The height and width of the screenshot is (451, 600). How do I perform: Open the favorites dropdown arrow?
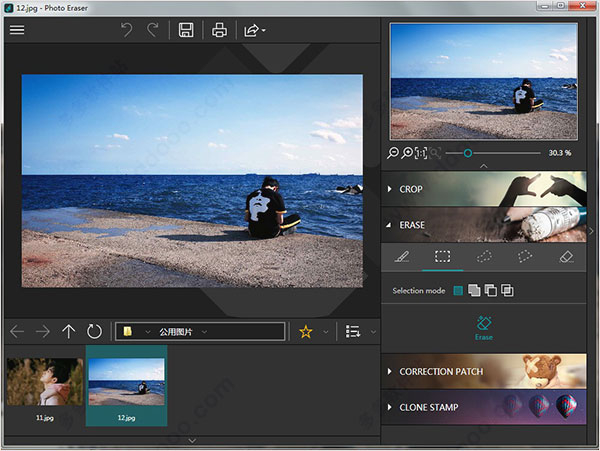[326, 332]
